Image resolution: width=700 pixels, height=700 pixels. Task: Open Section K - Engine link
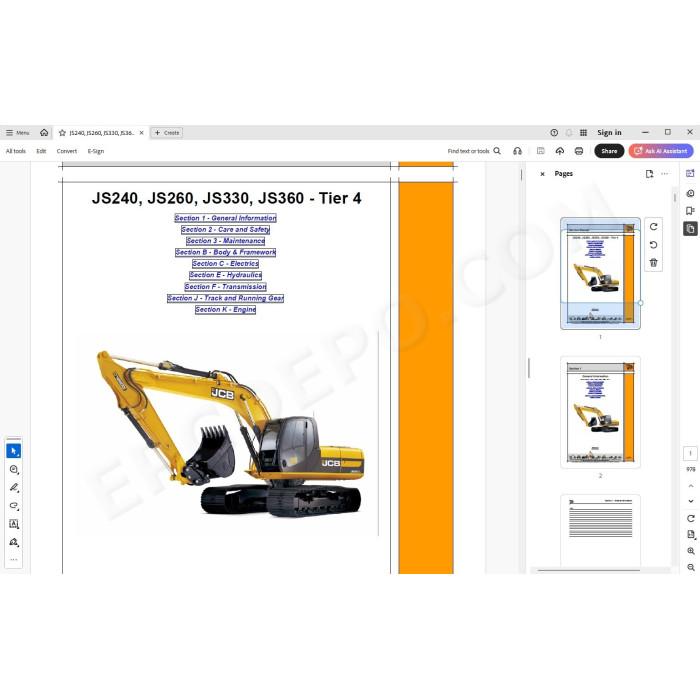[225, 310]
